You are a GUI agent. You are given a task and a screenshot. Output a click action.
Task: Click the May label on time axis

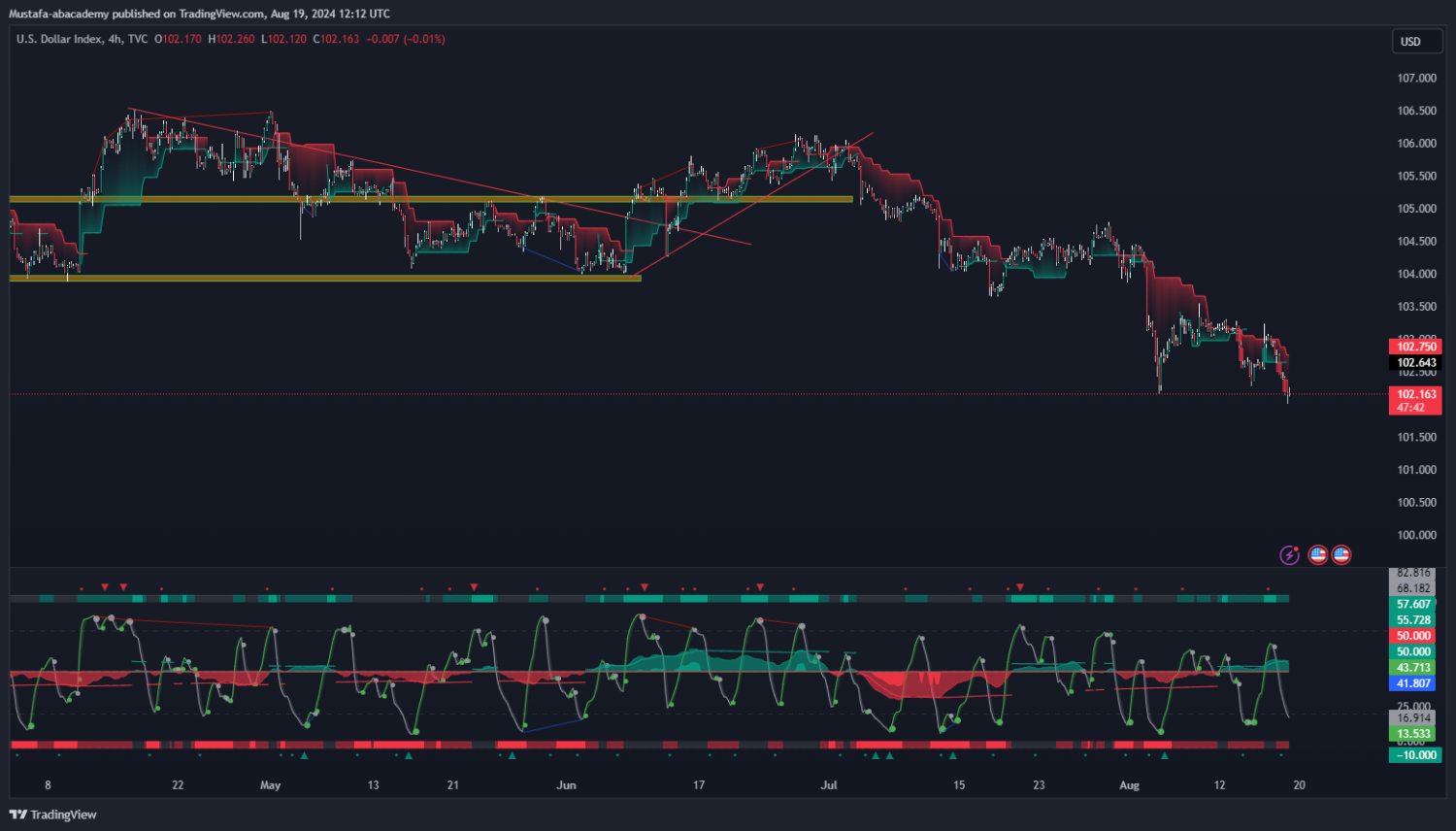click(x=270, y=785)
